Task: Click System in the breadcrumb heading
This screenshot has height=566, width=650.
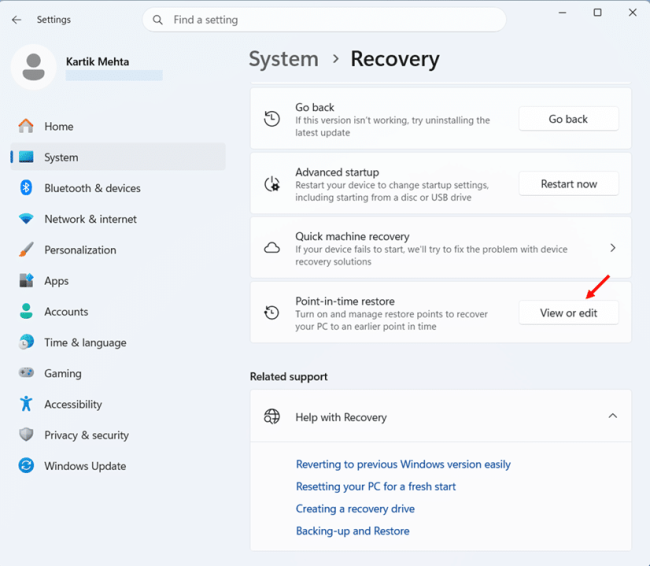Action: [x=284, y=59]
